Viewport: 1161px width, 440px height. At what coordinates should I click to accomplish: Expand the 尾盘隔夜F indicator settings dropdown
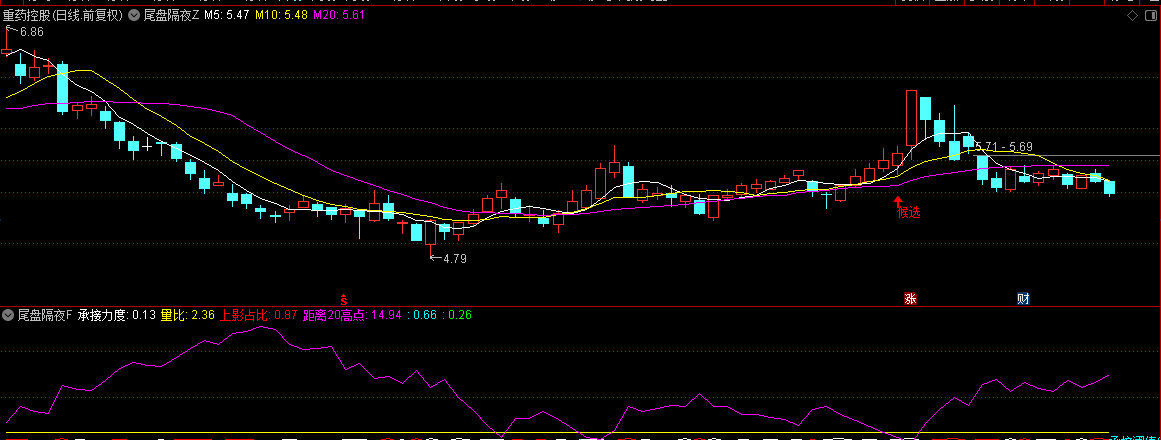click(x=10, y=315)
